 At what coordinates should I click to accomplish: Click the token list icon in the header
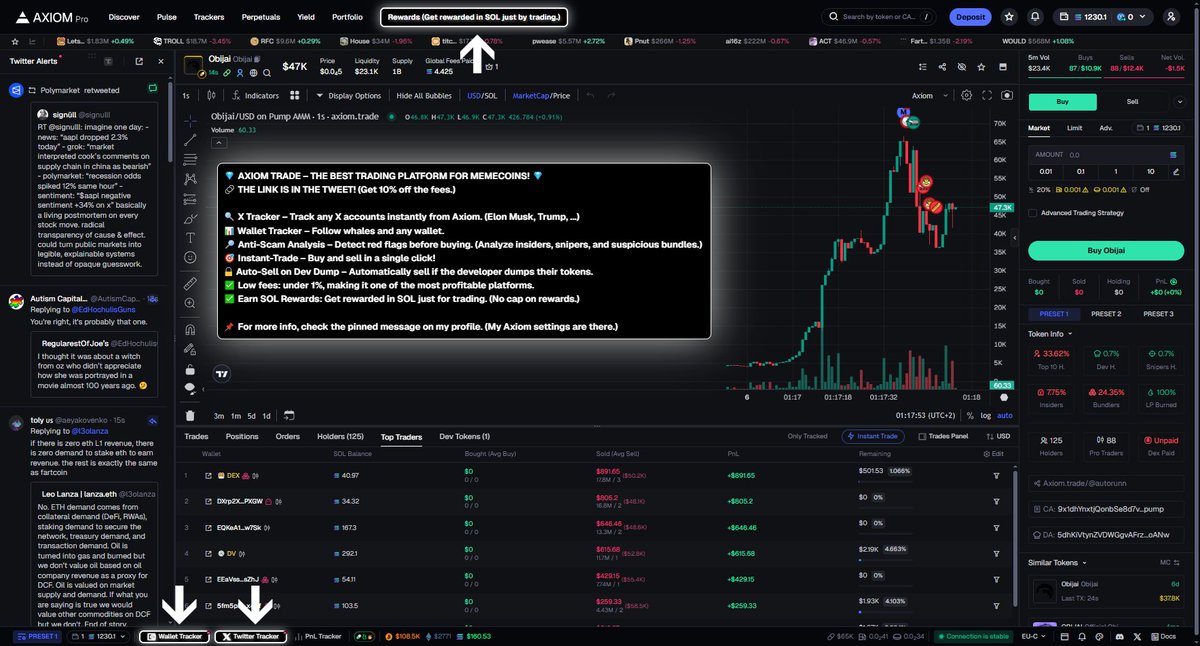(x=923, y=67)
